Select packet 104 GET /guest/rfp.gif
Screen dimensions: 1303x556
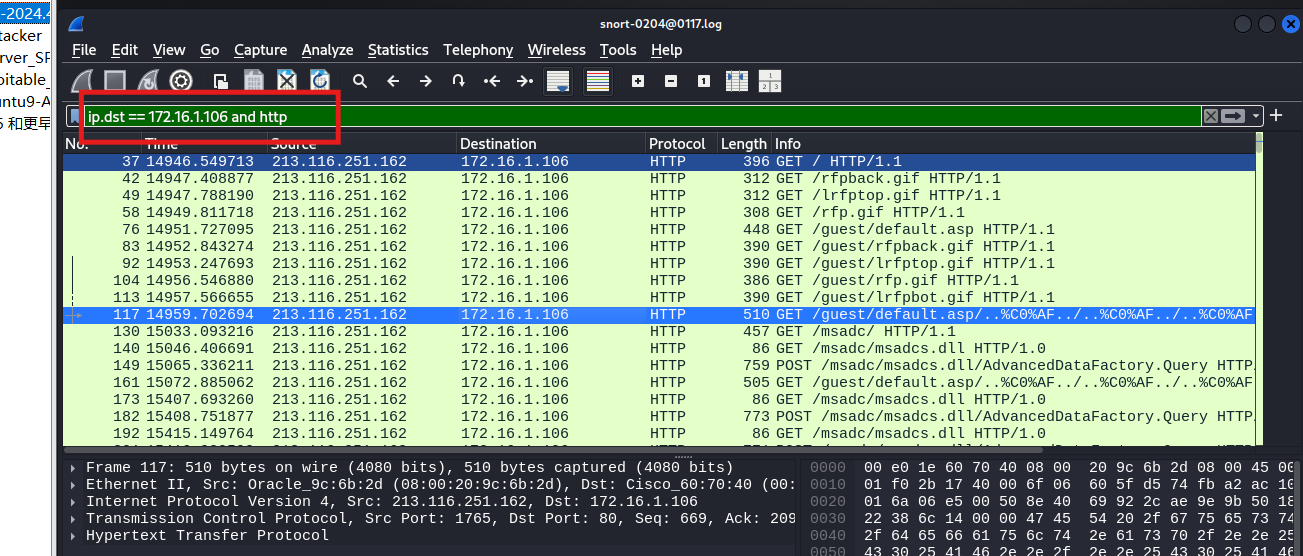[x=658, y=280]
